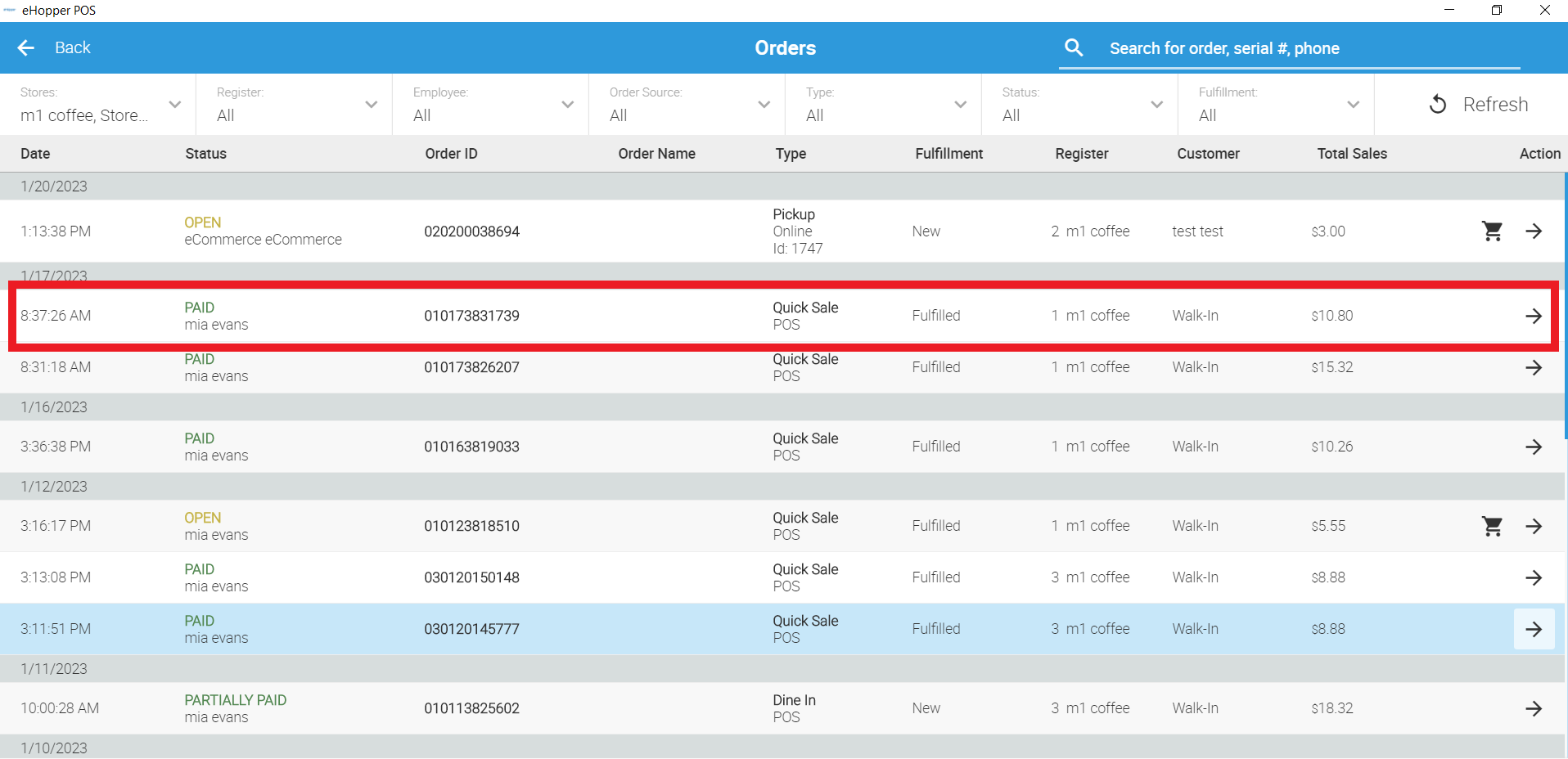The height and width of the screenshot is (759, 1568).
Task: Click the Refresh button
Action: (x=1479, y=104)
